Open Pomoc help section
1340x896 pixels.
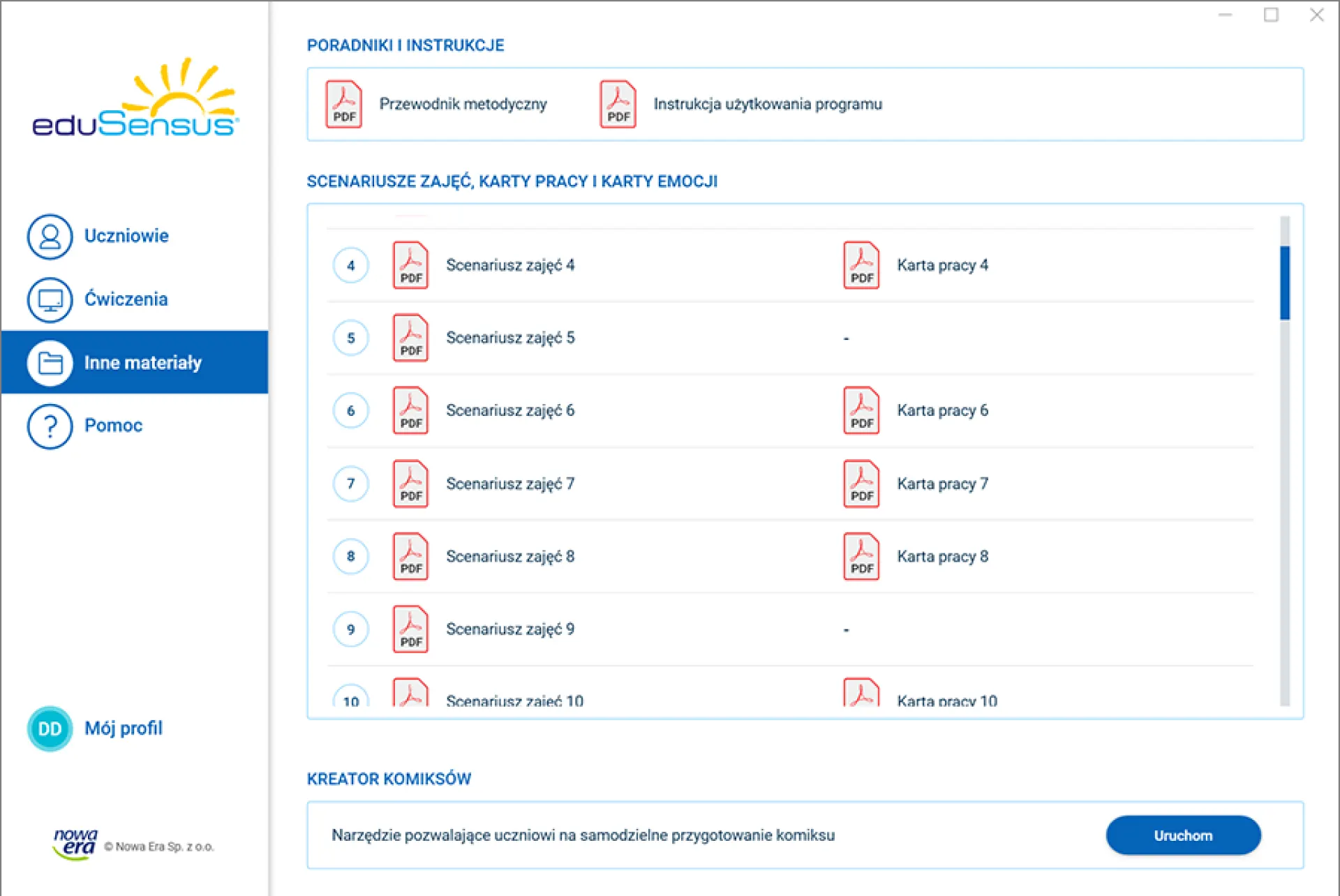pos(113,426)
